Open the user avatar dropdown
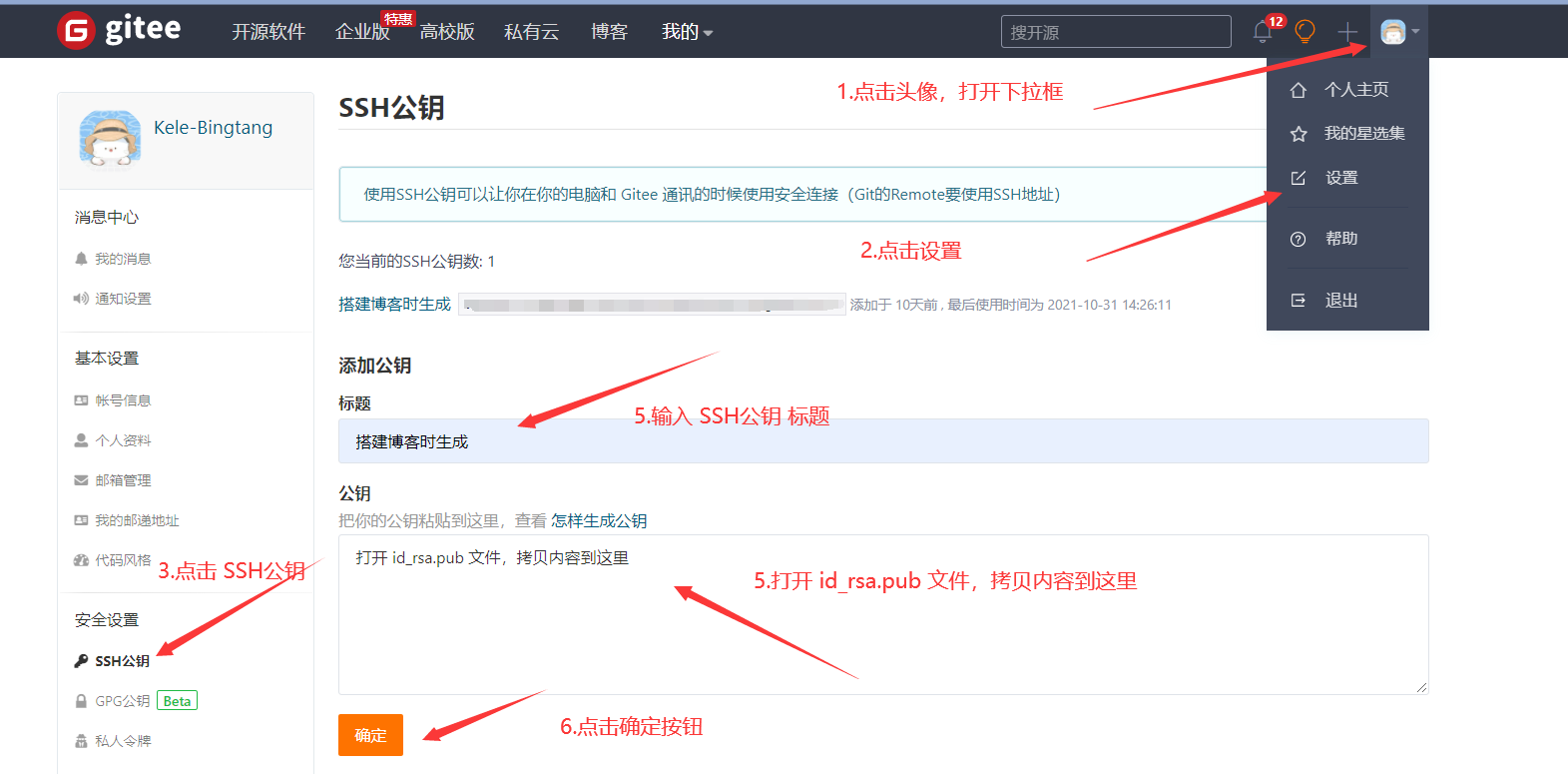The height and width of the screenshot is (774, 1568). click(1394, 32)
